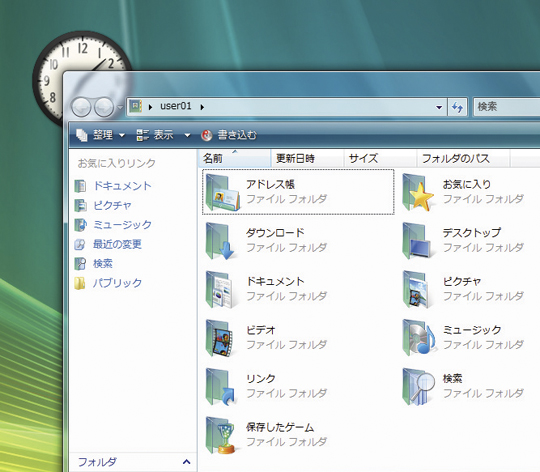Click the user folder icon in address bar
Image resolution: width=540 pixels, height=472 pixels.
pyautogui.click(x=136, y=106)
